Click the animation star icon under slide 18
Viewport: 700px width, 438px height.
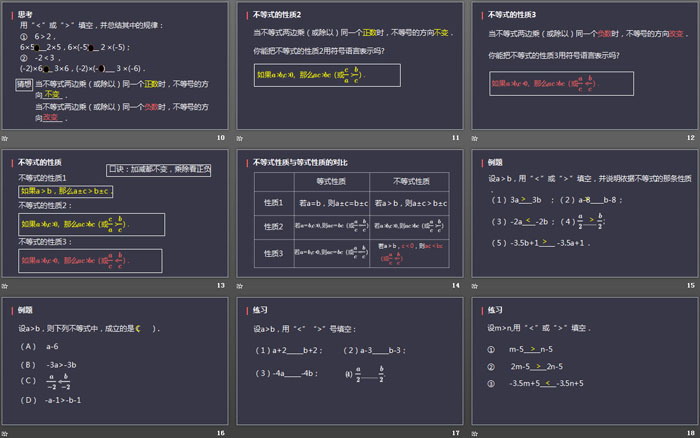click(475, 432)
